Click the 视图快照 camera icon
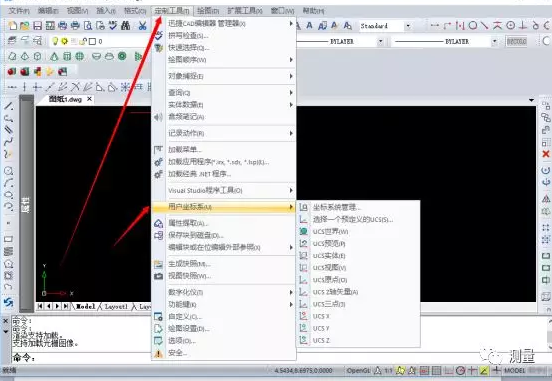 click(158, 276)
